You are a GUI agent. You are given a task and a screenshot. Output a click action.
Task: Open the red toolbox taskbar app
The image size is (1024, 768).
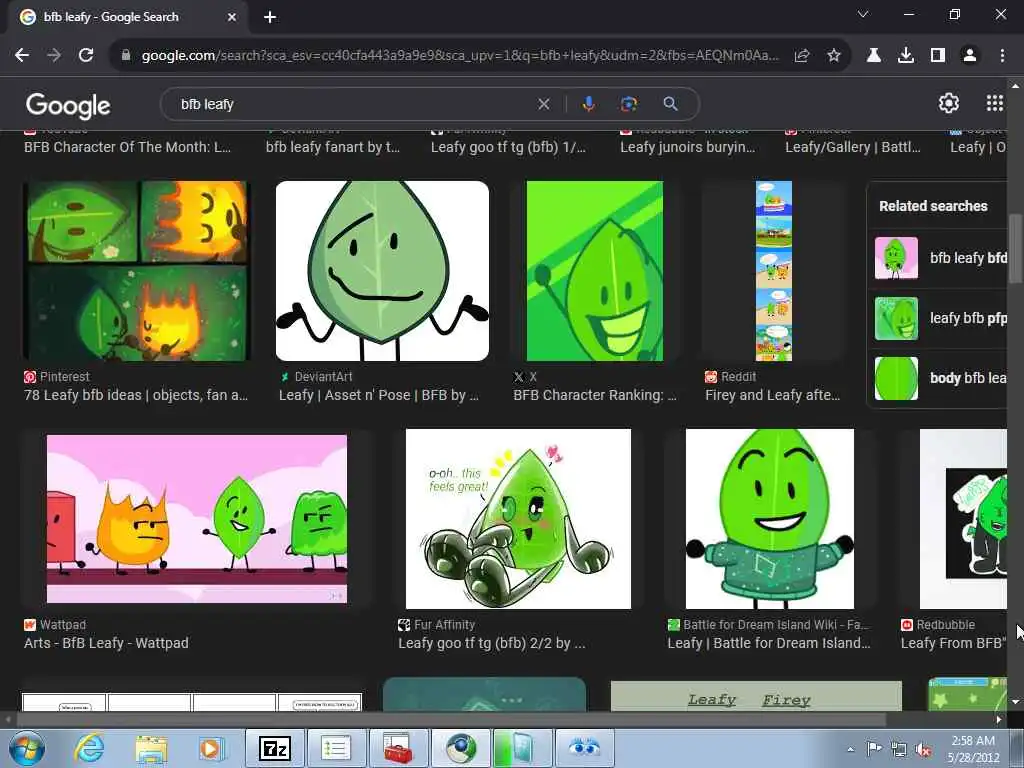click(398, 748)
